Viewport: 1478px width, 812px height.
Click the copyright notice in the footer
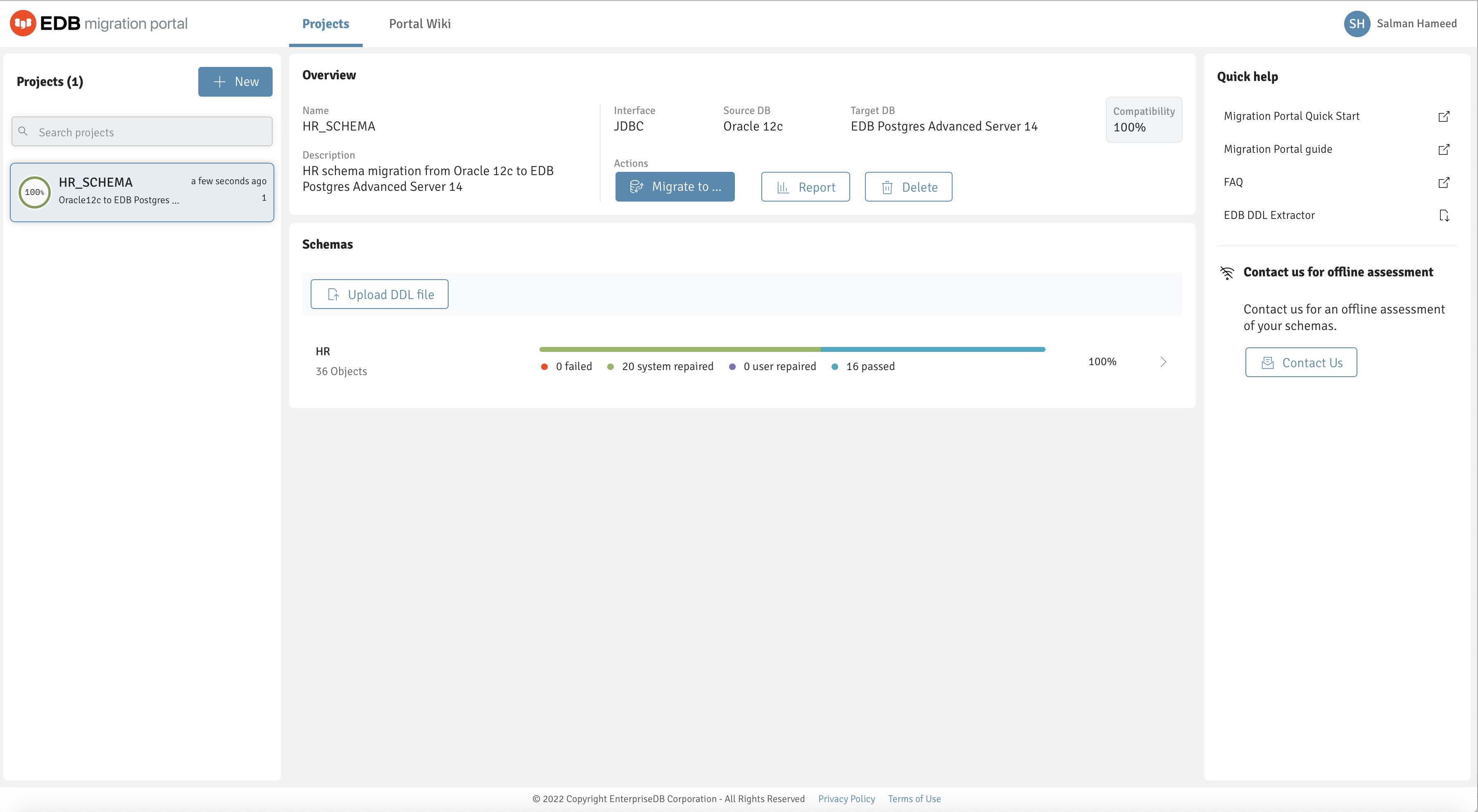(668, 798)
